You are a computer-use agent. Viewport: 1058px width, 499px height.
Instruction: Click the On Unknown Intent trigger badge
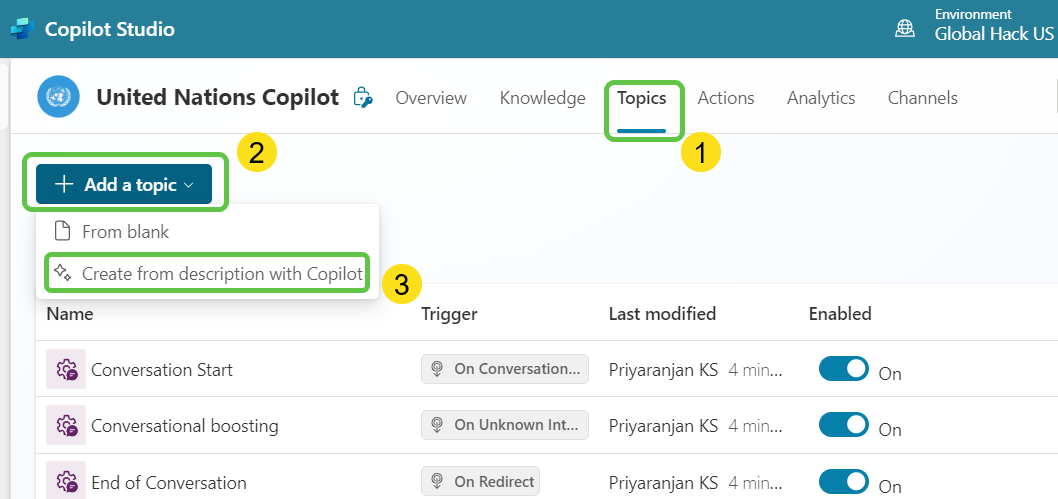pyautogui.click(x=505, y=425)
